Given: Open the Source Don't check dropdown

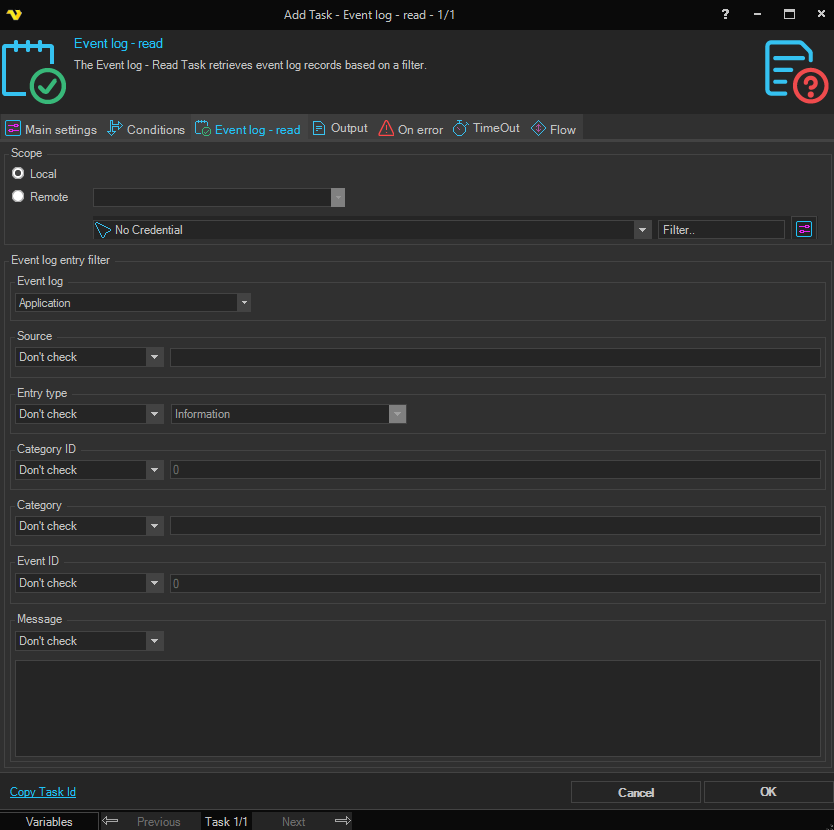Looking at the screenshot, I should (x=154, y=357).
